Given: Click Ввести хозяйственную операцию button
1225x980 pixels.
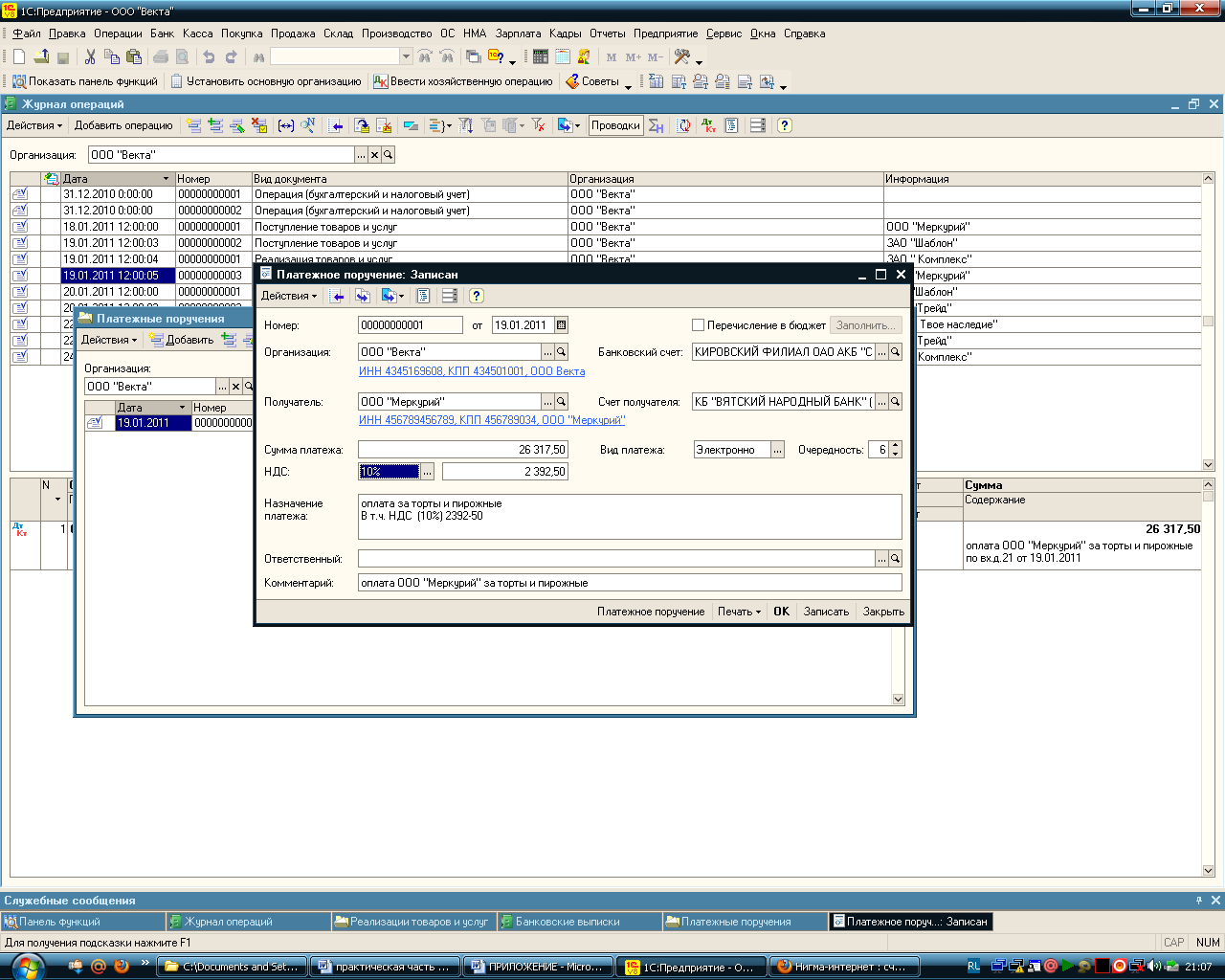Looking at the screenshot, I should click(463, 81).
